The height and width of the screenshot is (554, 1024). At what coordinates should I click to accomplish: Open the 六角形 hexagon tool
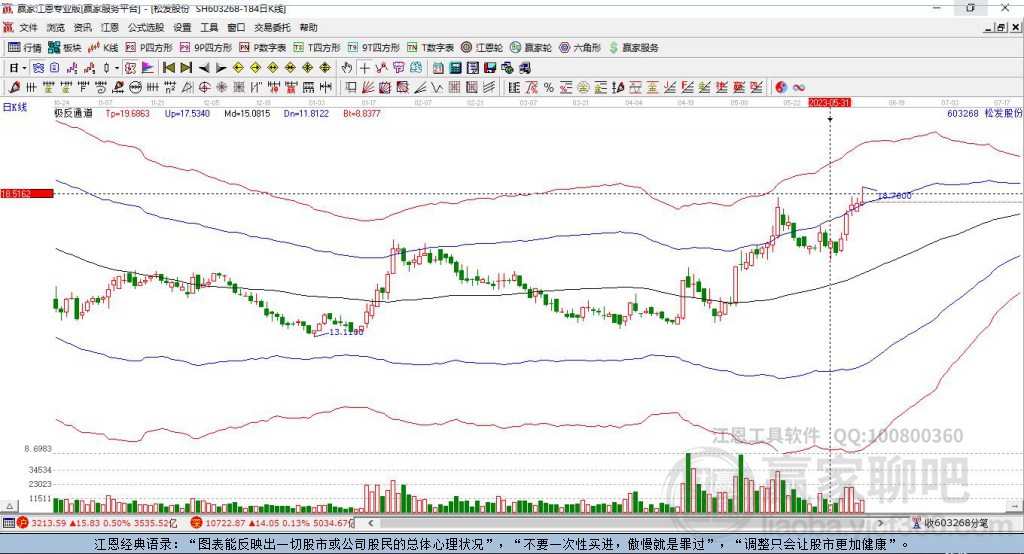point(580,48)
